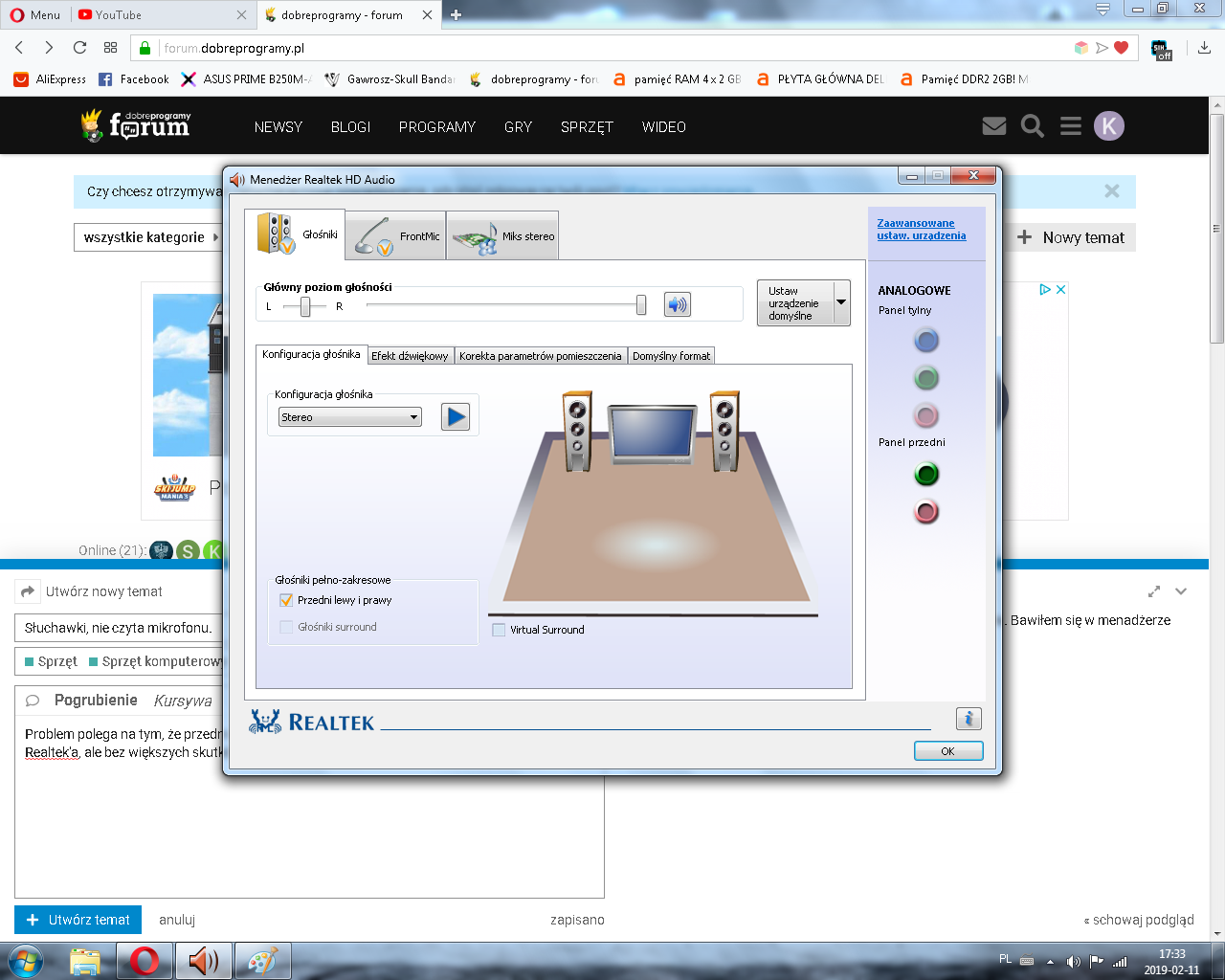Viewport: 1225px width, 980px height.
Task: Click the Windows Start button on taskbar
Action: click(26, 960)
